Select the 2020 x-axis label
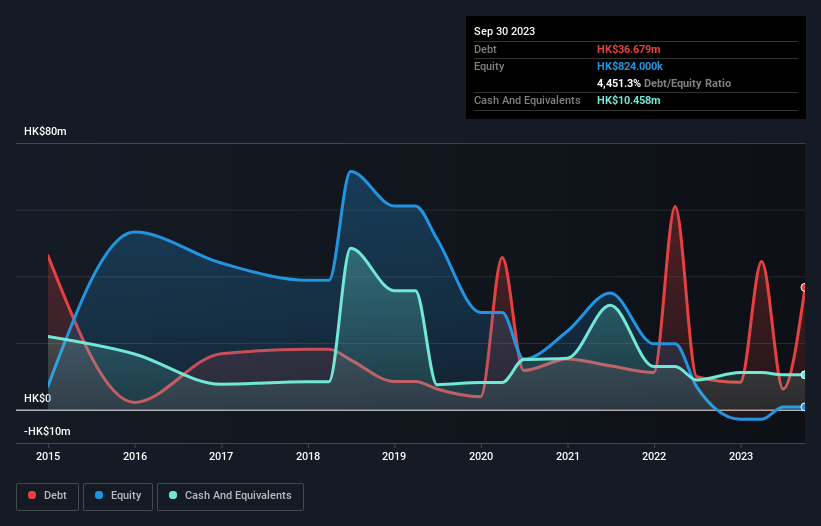The height and width of the screenshot is (526, 821). [481, 456]
